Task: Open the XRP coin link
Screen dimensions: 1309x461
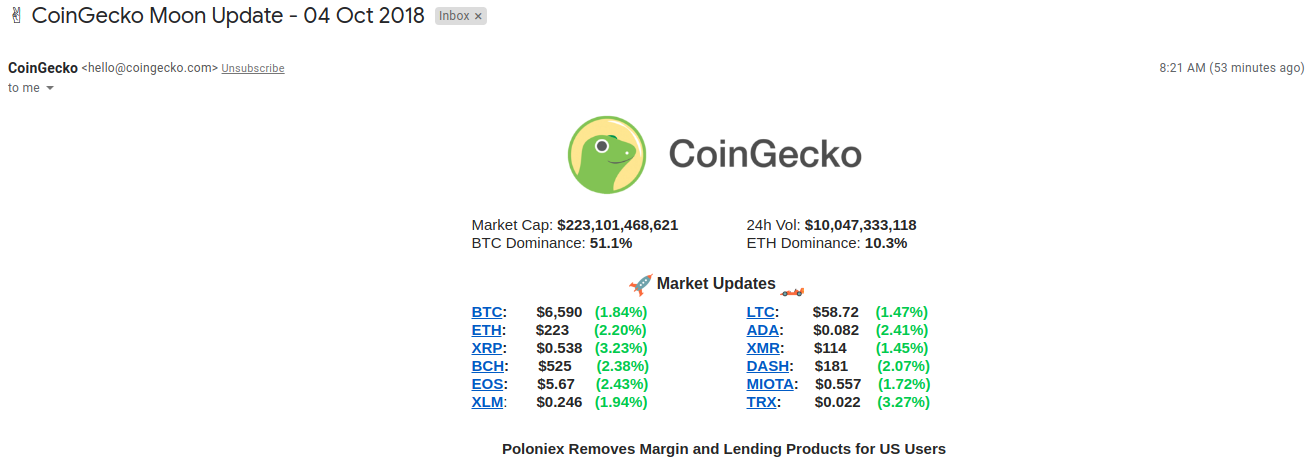Action: pos(486,348)
